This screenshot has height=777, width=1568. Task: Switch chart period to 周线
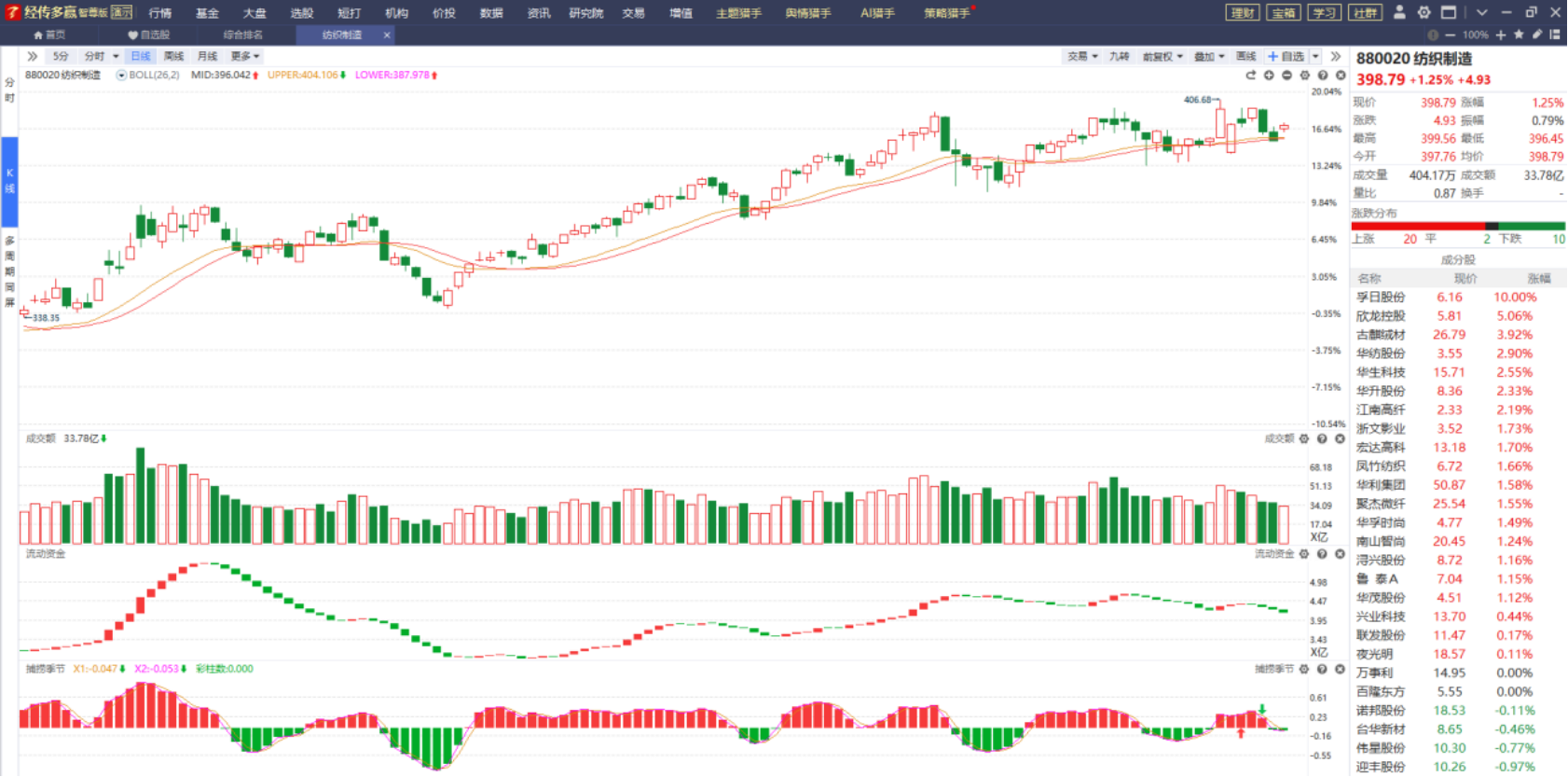[174, 57]
